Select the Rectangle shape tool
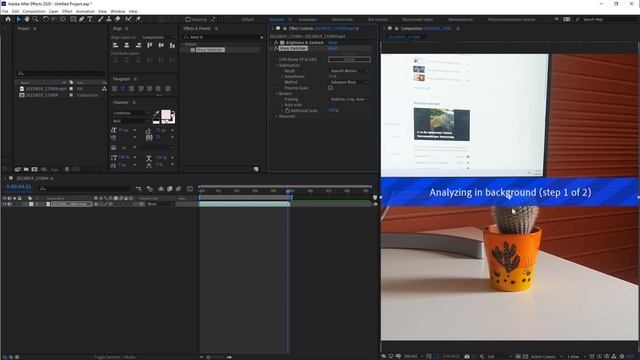 (73, 19)
